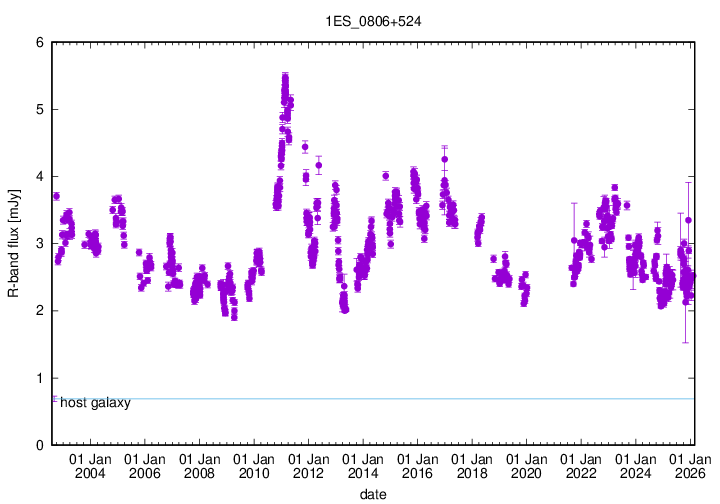Click the y-axis tick label 3
The image size is (720, 504).
(39, 244)
